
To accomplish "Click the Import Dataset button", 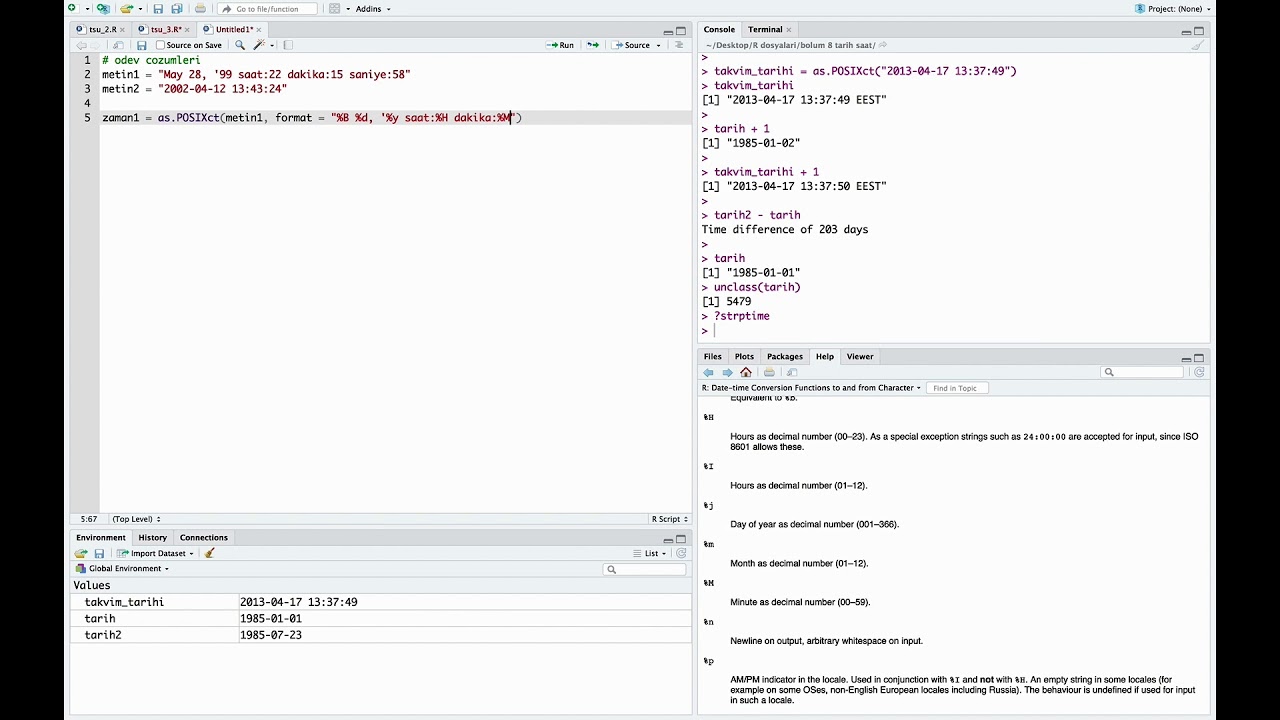I will coord(156,553).
